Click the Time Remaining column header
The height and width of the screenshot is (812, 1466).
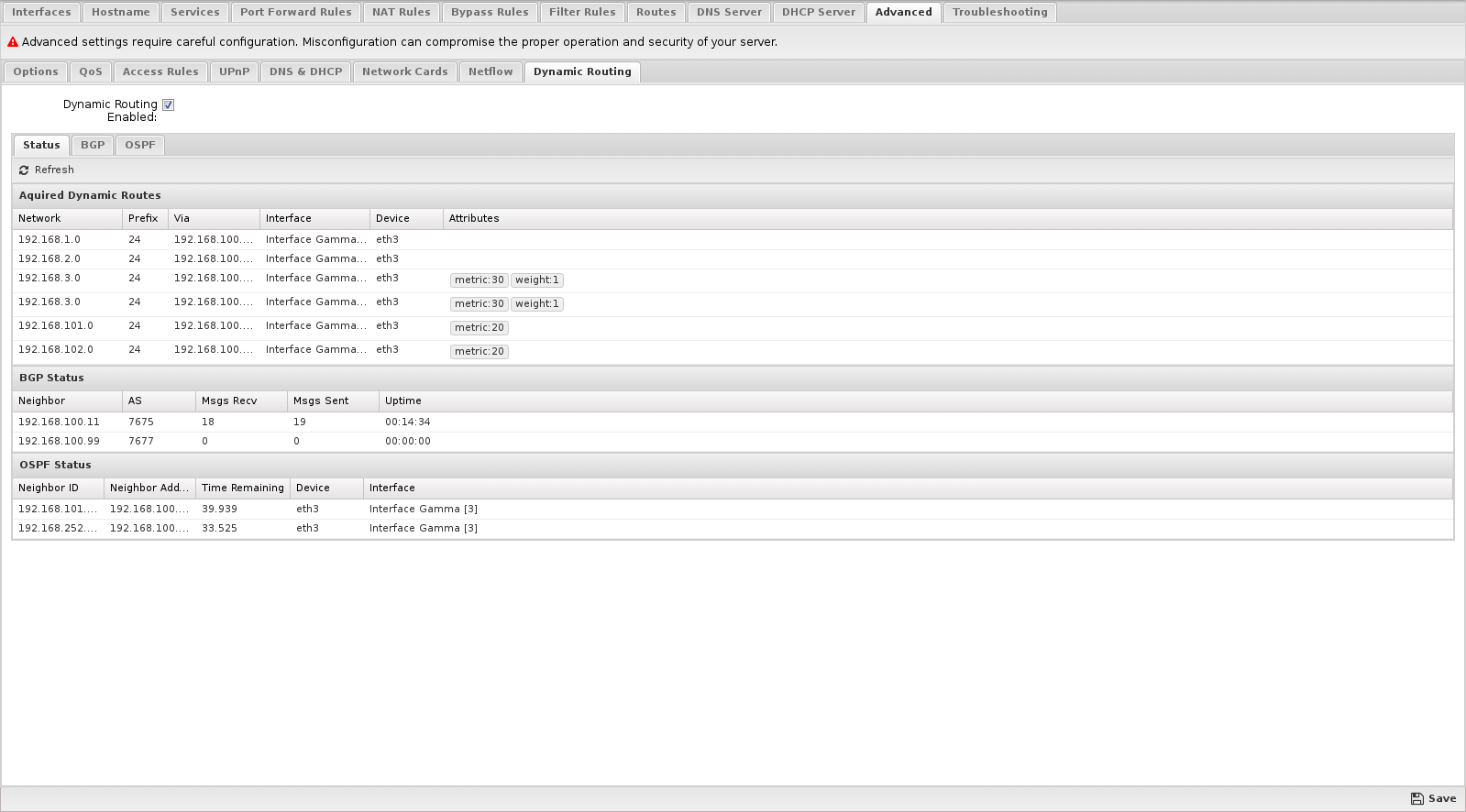coord(242,488)
